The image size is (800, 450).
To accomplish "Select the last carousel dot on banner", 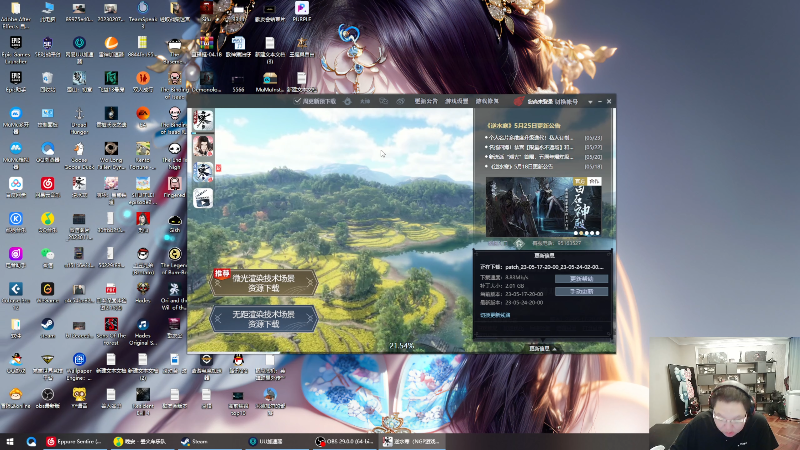I will pos(597,233).
